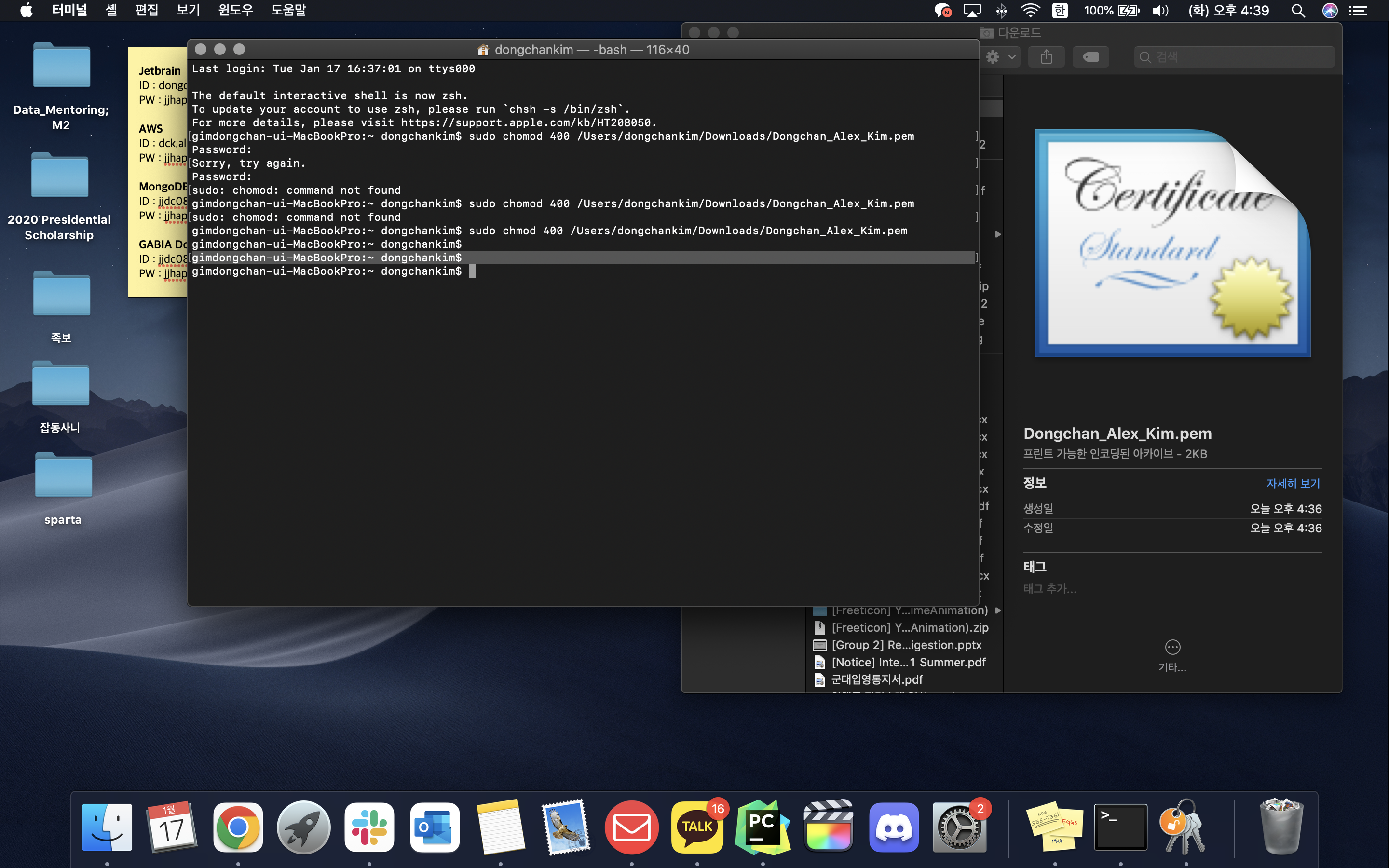Open Finder from the Dock

pos(107,827)
